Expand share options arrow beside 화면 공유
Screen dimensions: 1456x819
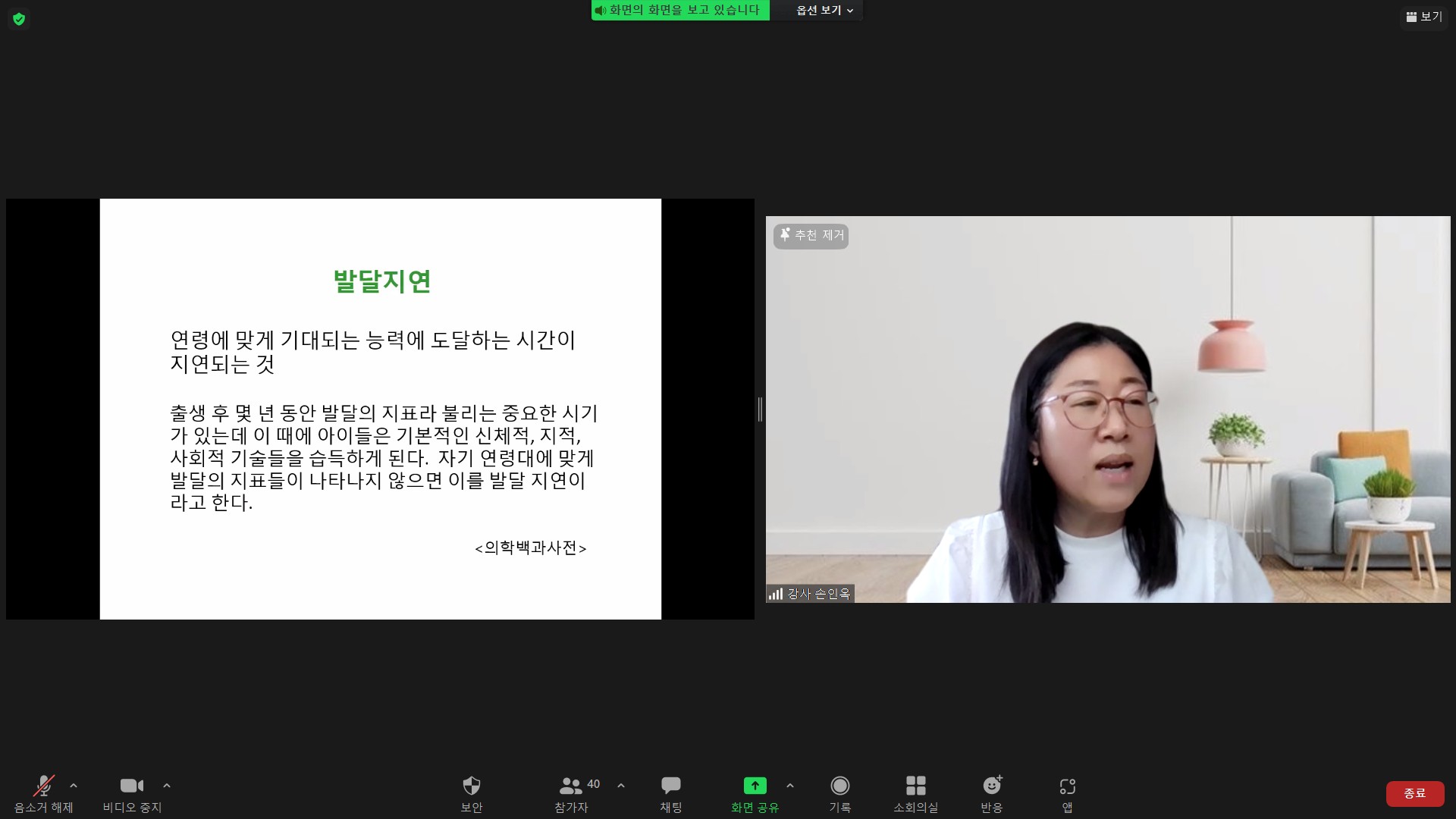click(x=790, y=786)
